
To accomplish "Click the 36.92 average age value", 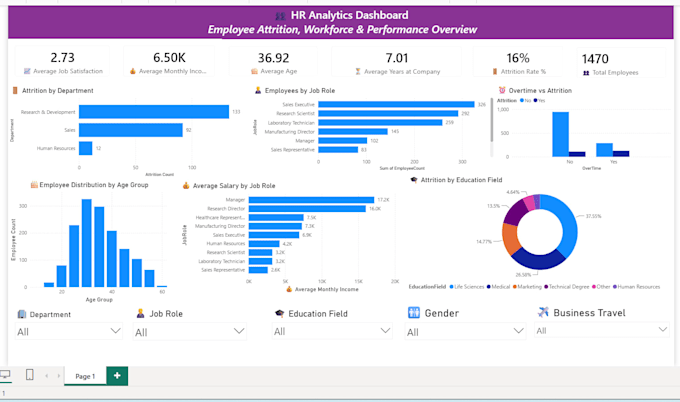I will [x=273, y=58].
